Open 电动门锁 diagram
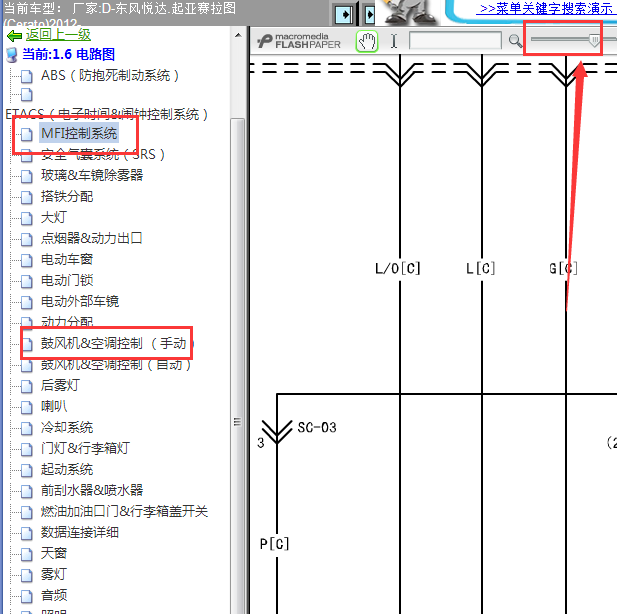Image resolution: width=617 pixels, height=614 pixels. click(67, 280)
